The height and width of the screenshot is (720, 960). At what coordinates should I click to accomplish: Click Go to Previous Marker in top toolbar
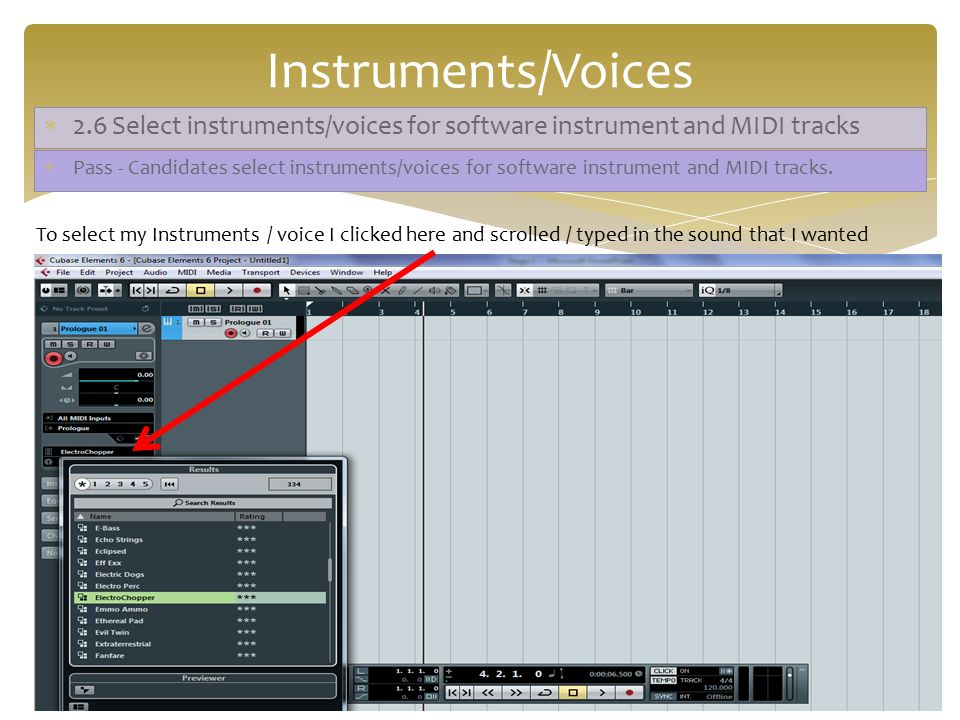(x=137, y=290)
